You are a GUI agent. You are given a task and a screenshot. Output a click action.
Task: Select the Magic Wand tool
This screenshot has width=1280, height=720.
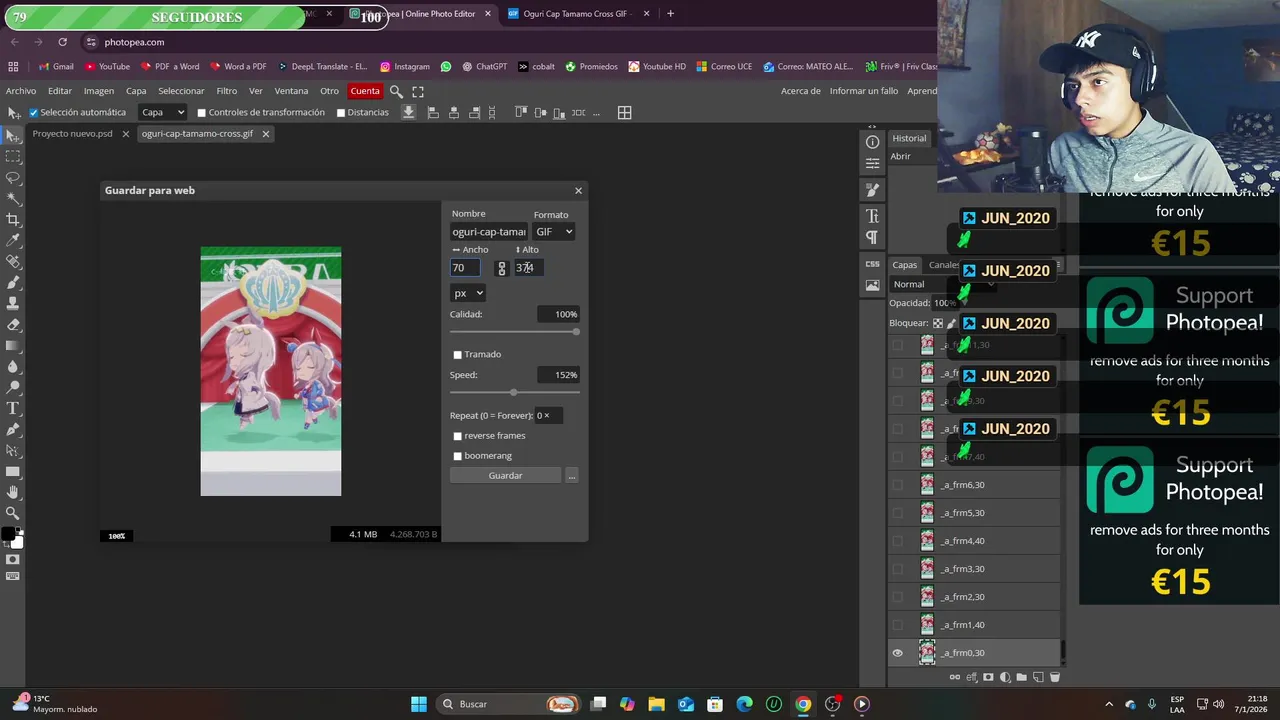pos(13,199)
